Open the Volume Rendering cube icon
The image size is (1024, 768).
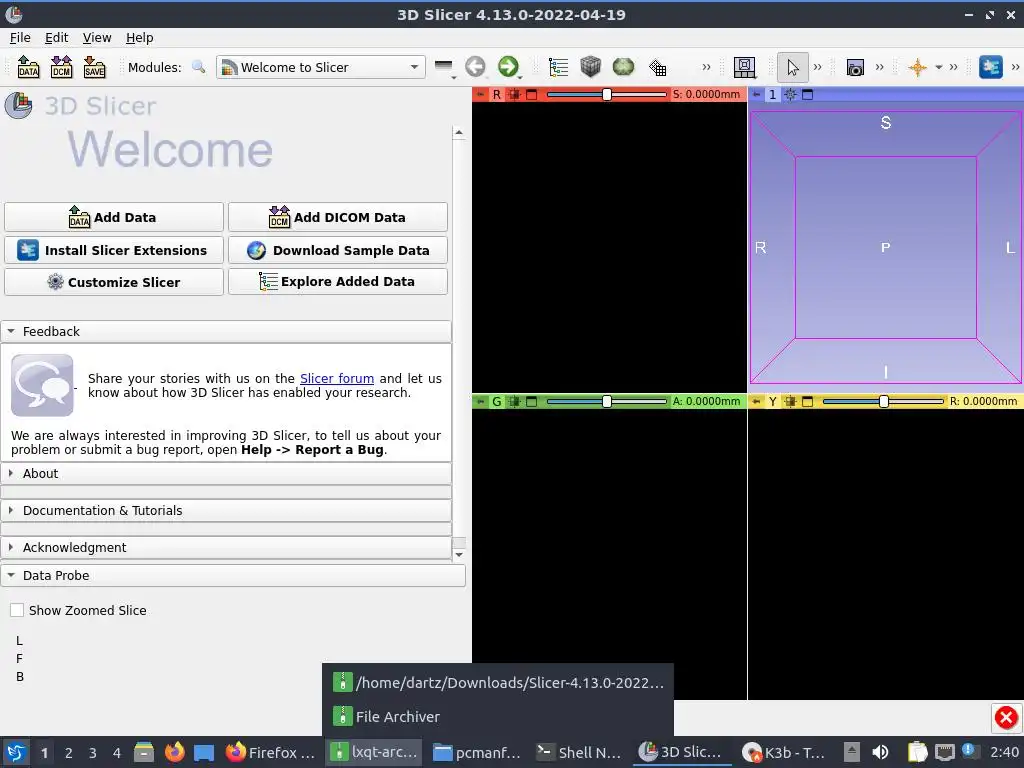[590, 67]
